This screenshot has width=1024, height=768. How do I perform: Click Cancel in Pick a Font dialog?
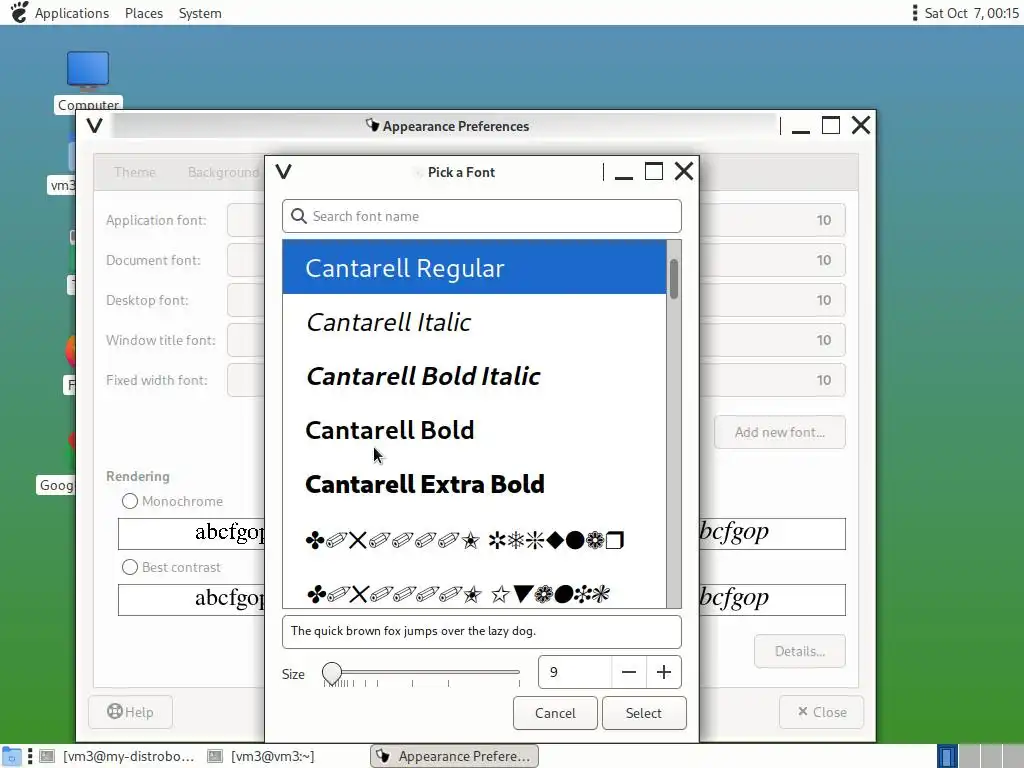(555, 713)
